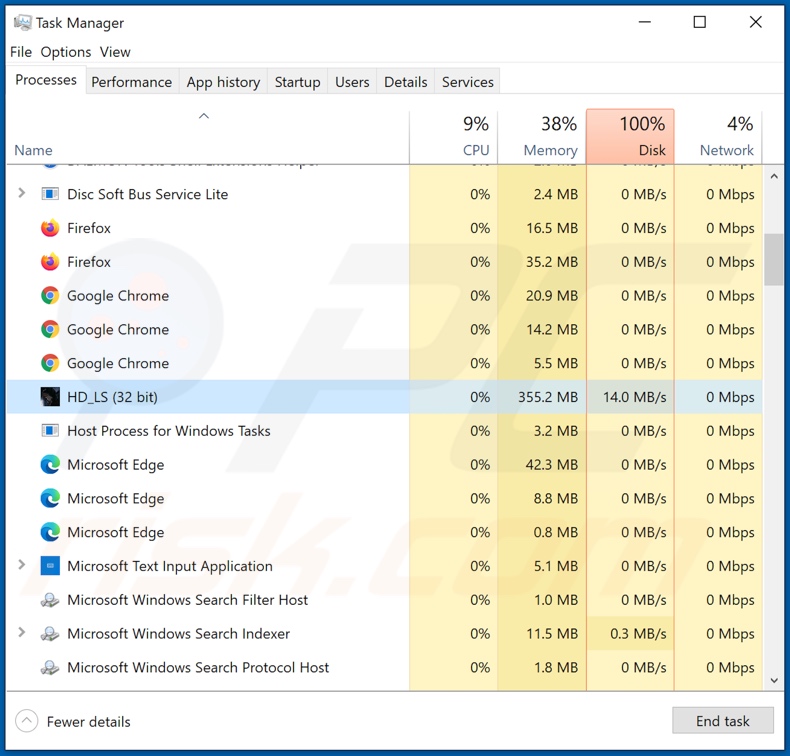Click the Microsoft Edge icon using 8.8 MB
This screenshot has height=756, width=790.
pyautogui.click(x=50, y=498)
